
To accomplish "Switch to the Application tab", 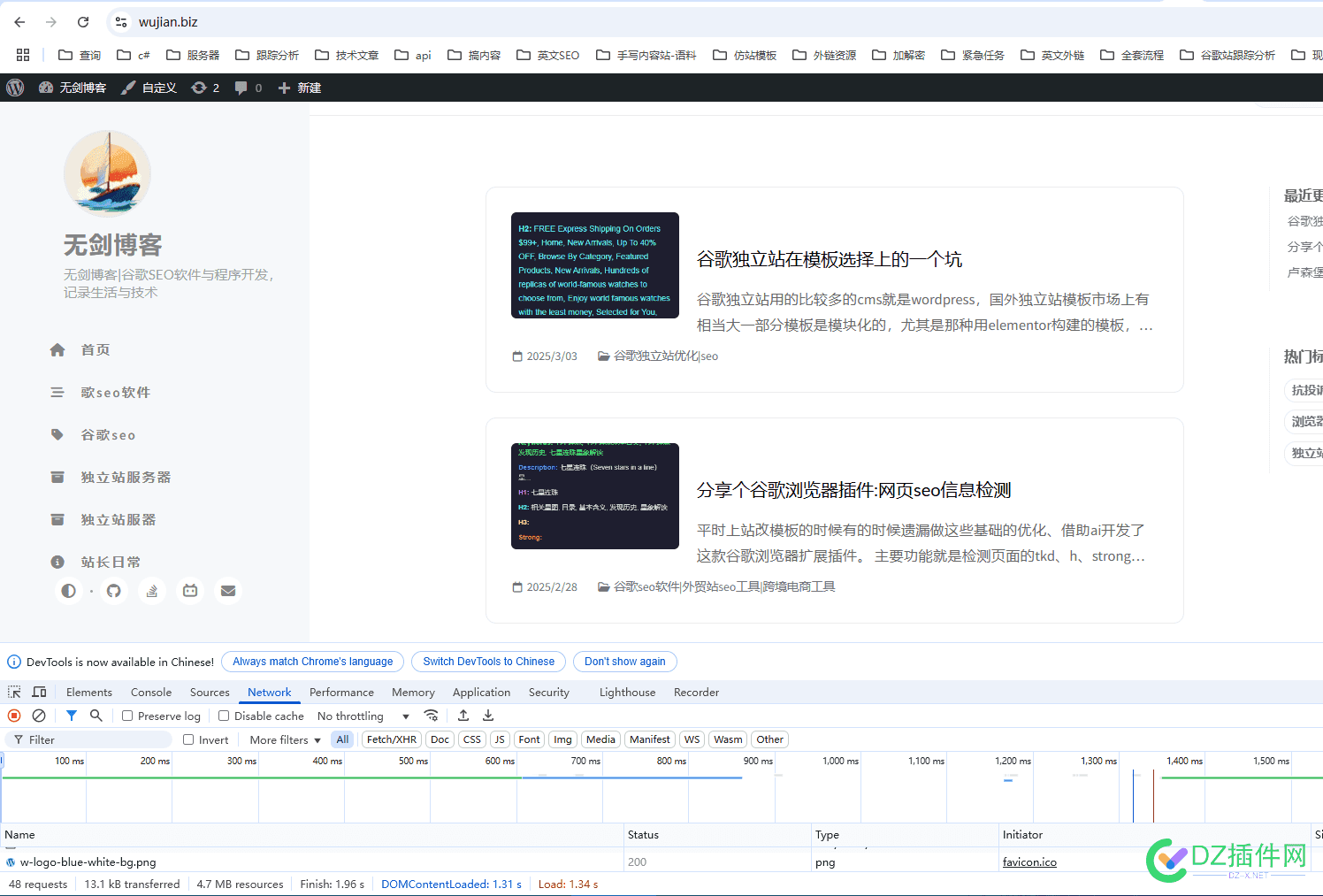I will click(481, 692).
